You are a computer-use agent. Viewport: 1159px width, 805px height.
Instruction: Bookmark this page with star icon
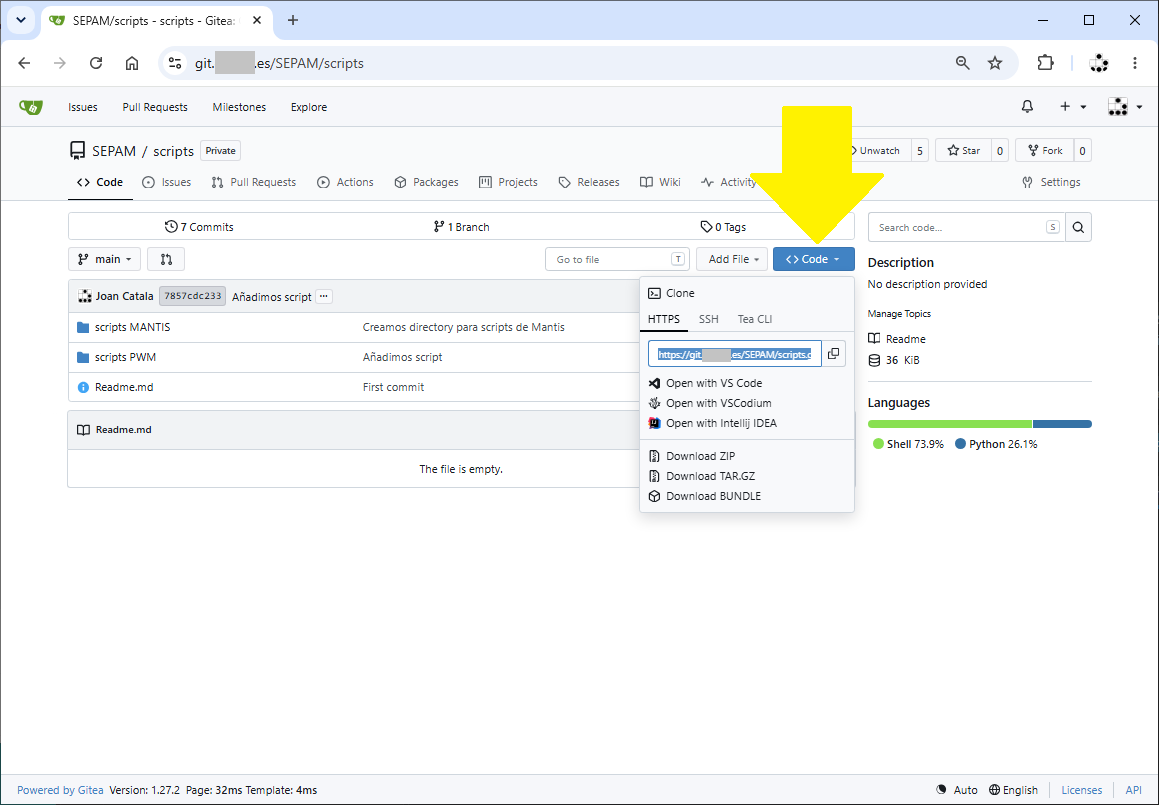click(995, 64)
